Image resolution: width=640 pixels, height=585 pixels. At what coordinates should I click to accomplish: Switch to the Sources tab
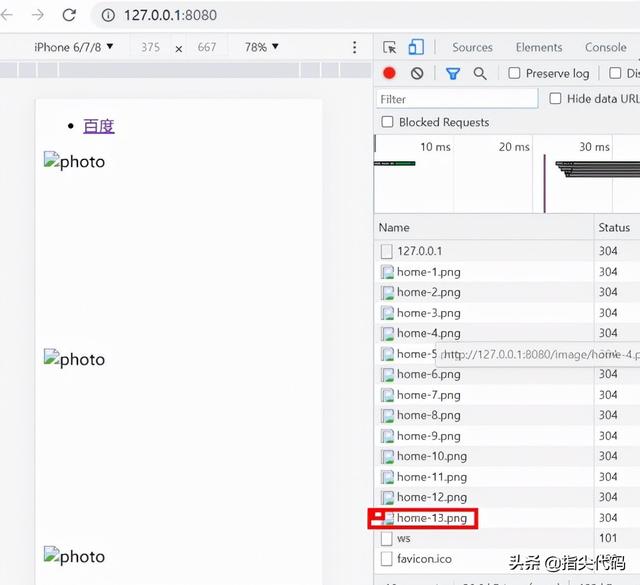(x=472, y=47)
